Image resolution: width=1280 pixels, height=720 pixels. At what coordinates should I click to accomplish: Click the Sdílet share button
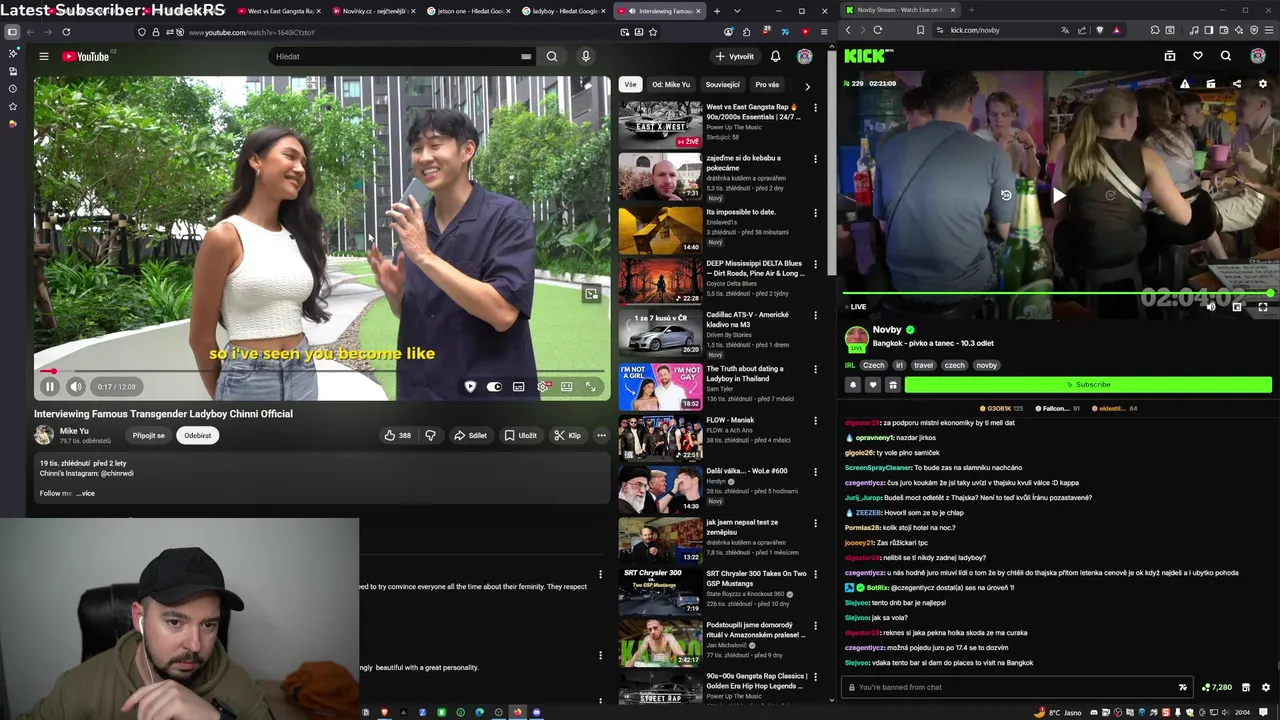[470, 435]
